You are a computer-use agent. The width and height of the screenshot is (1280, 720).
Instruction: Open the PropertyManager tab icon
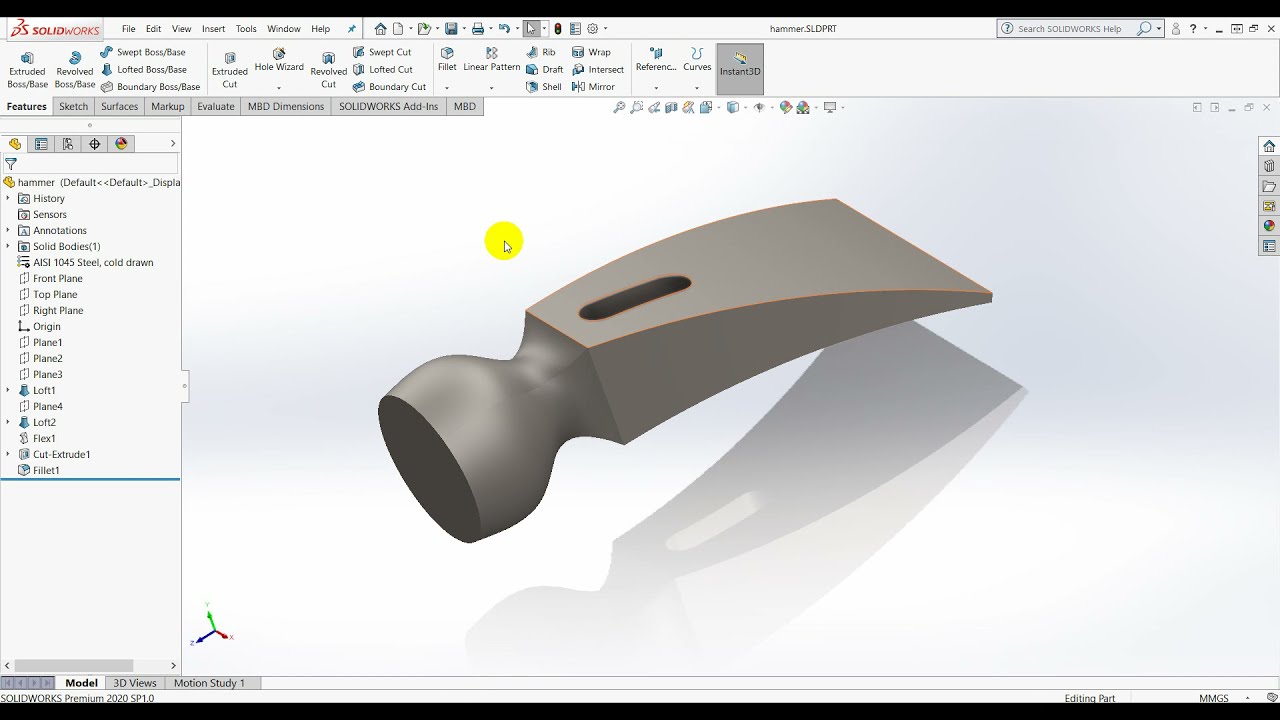click(x=41, y=144)
